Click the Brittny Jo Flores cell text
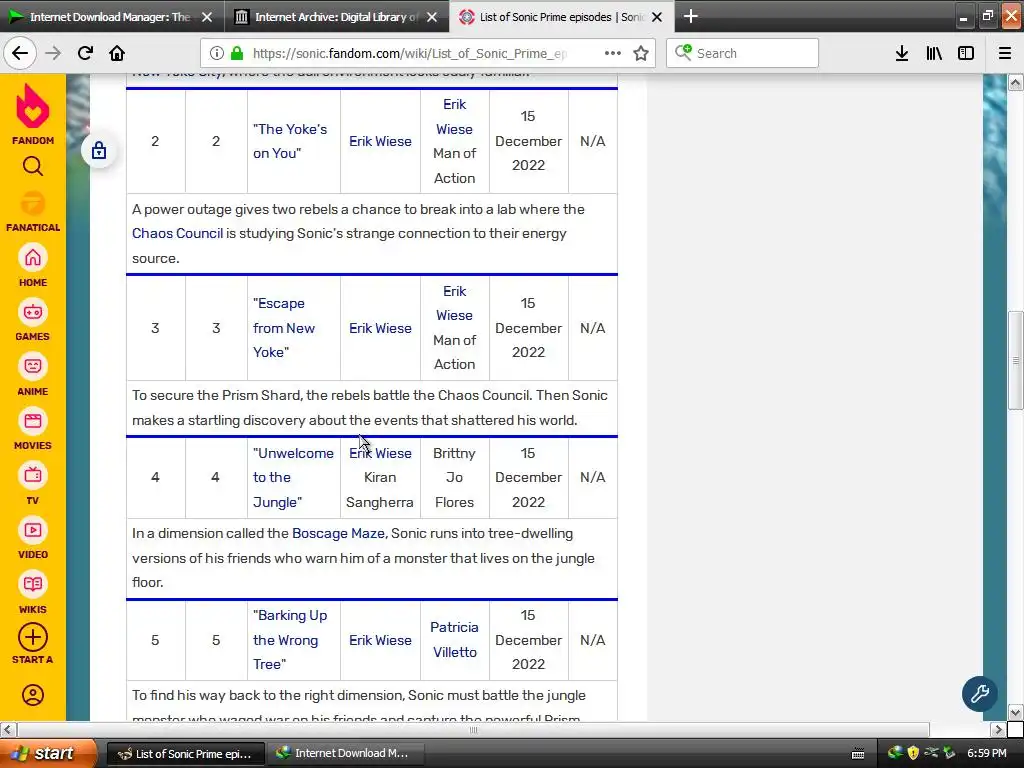 [x=455, y=477]
